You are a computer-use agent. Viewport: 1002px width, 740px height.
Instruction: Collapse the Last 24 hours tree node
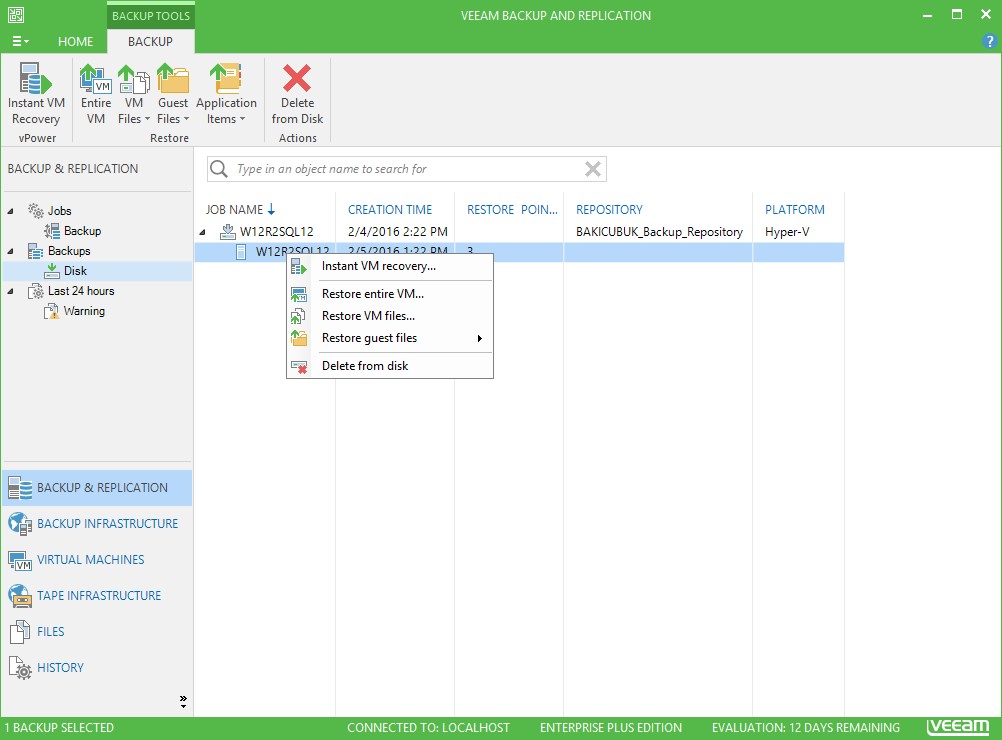pyautogui.click(x=10, y=291)
